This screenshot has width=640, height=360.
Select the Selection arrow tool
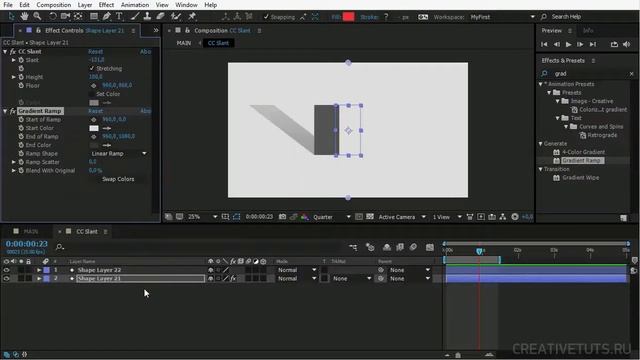(x=11, y=16)
